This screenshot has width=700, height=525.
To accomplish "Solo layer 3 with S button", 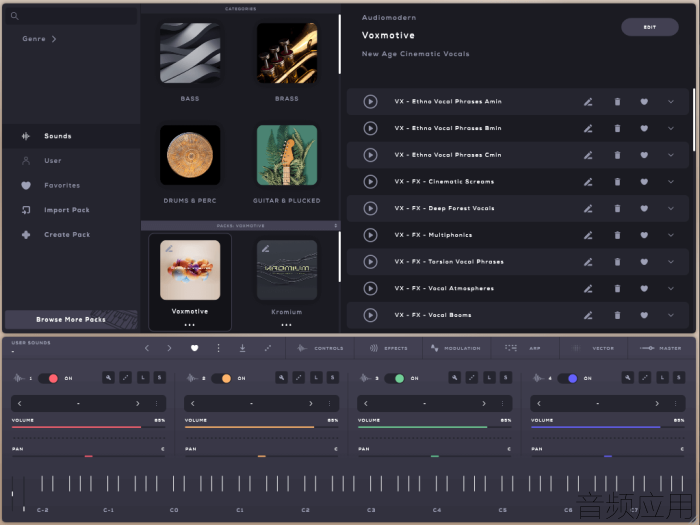I will pos(505,378).
